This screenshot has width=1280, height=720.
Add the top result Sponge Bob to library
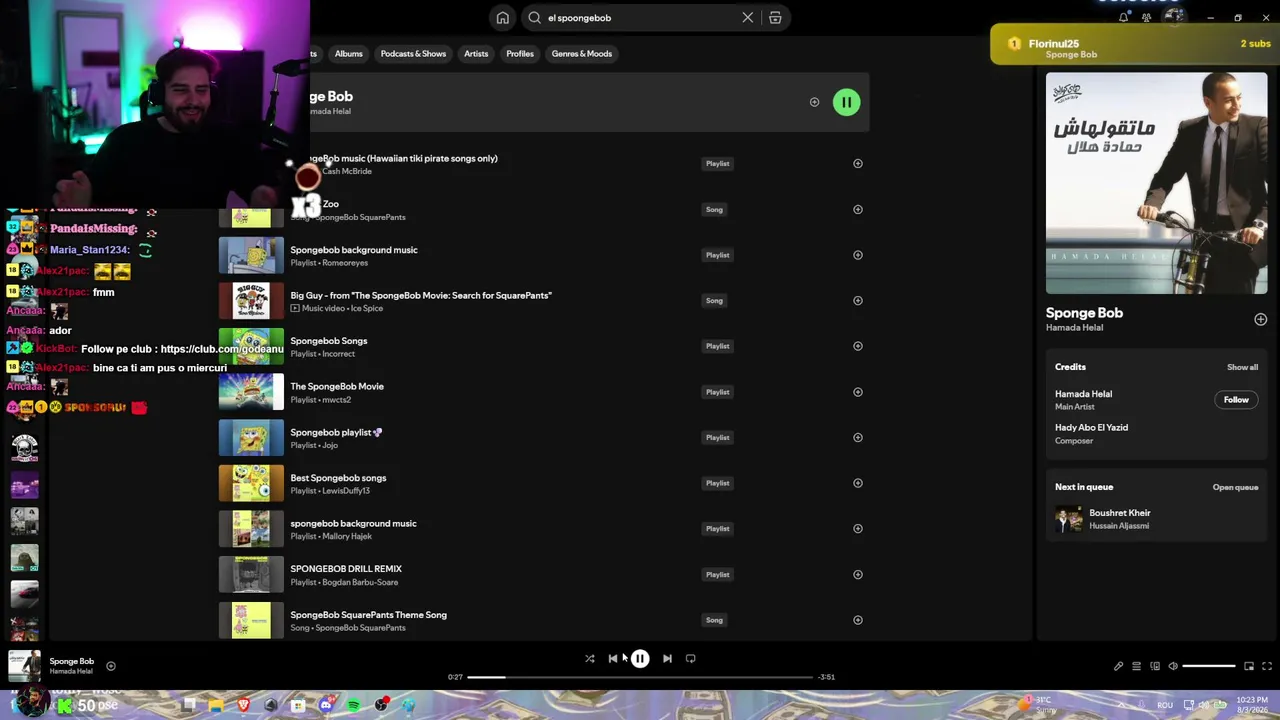point(814,102)
